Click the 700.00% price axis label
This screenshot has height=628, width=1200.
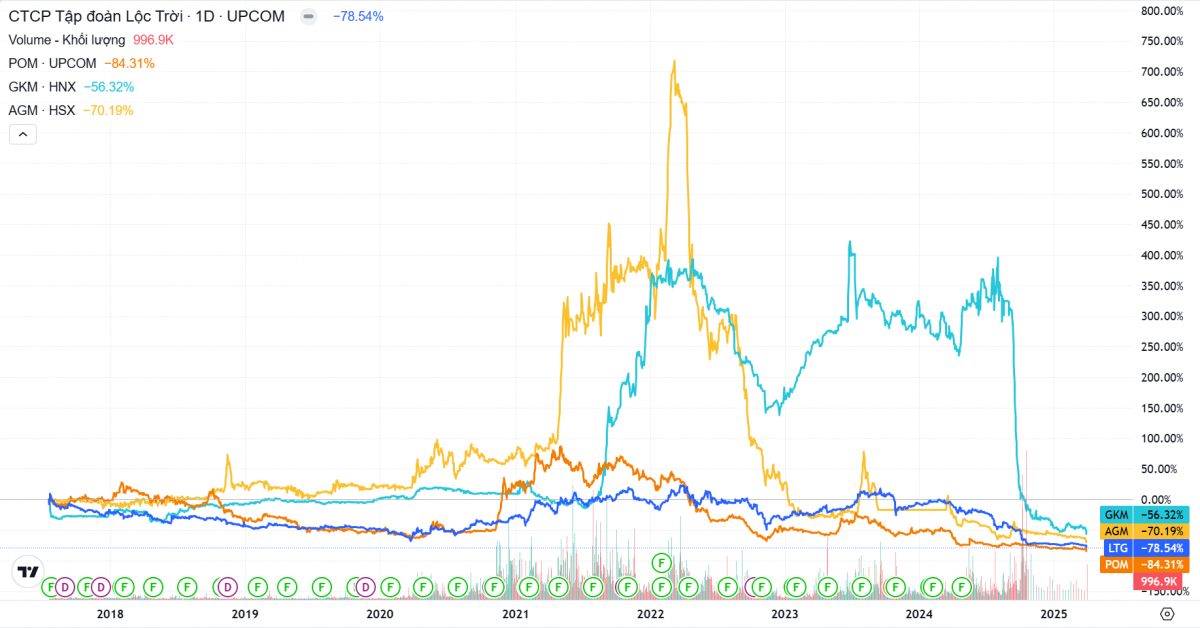pos(1162,72)
